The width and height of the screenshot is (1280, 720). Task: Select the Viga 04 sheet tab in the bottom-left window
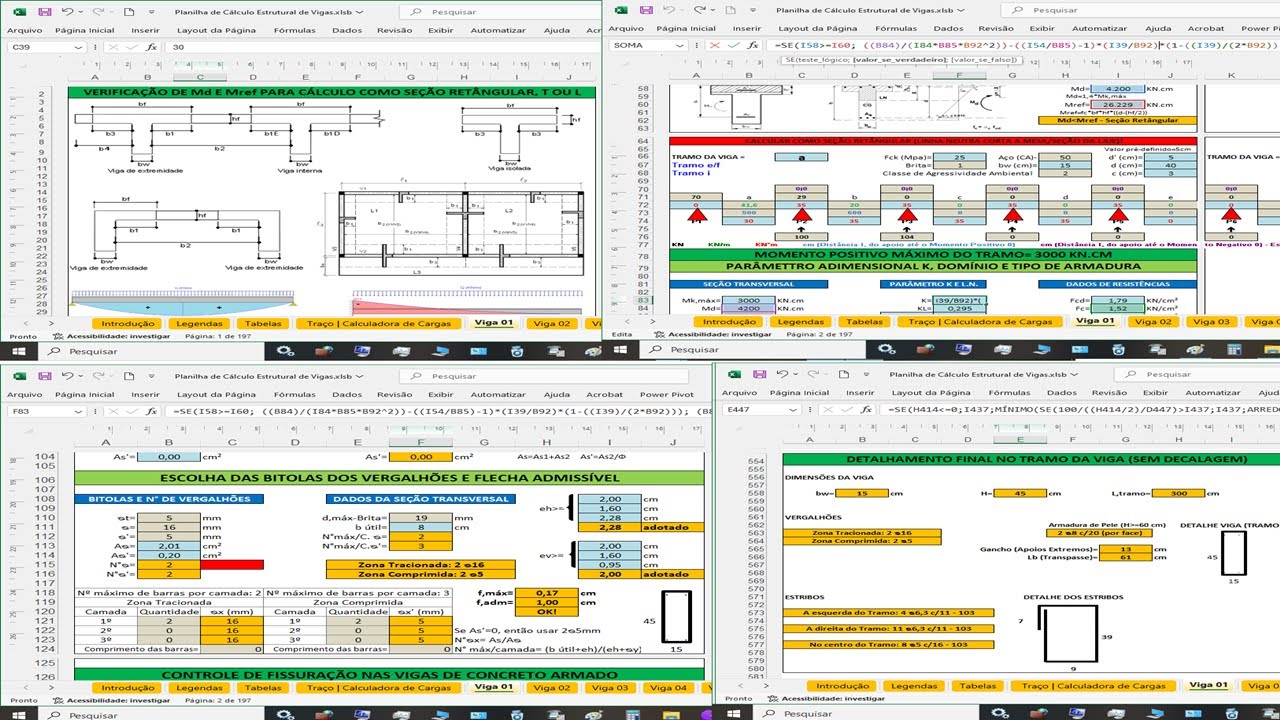click(x=668, y=687)
